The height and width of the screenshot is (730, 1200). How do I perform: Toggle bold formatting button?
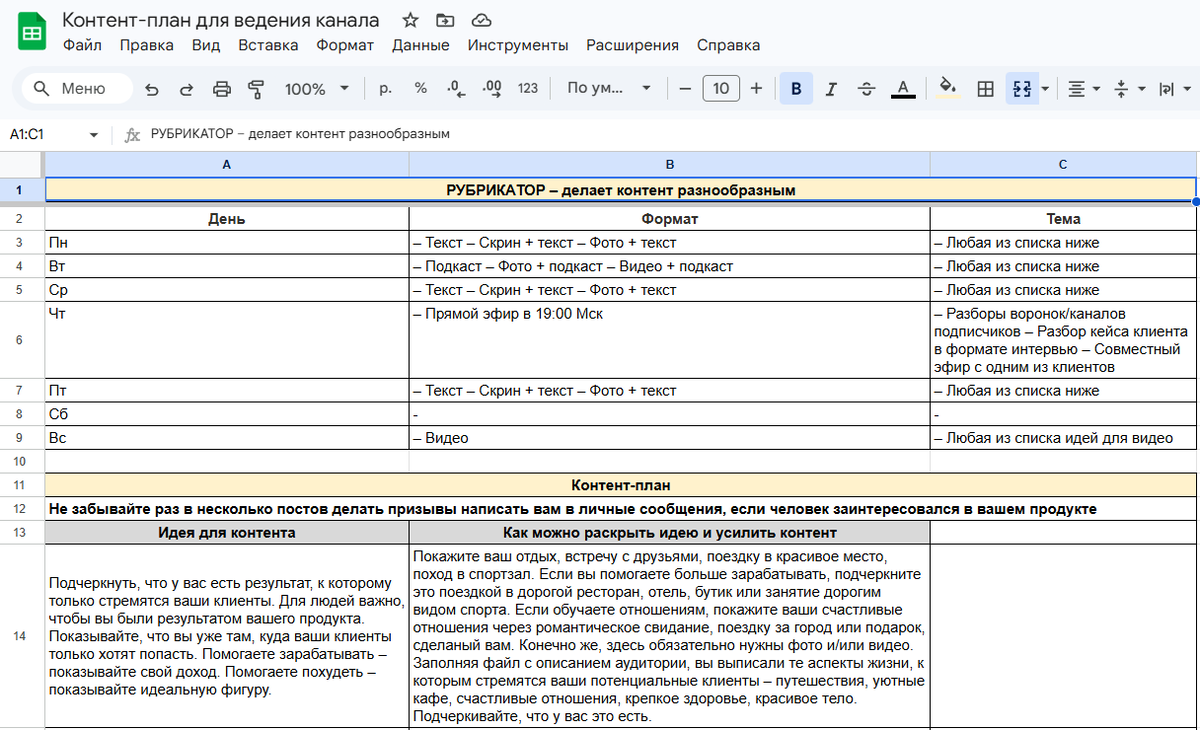click(796, 89)
